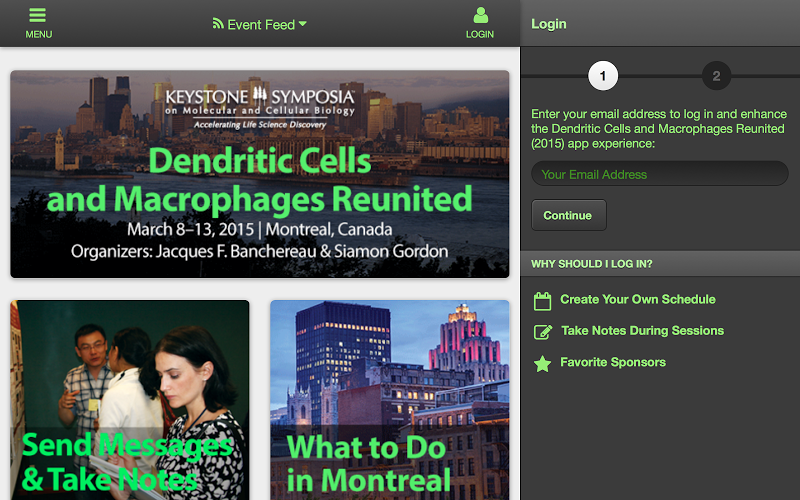This screenshot has height=500, width=800.
Task: Expand the Event Feed dropdown arrow
Action: [303, 24]
